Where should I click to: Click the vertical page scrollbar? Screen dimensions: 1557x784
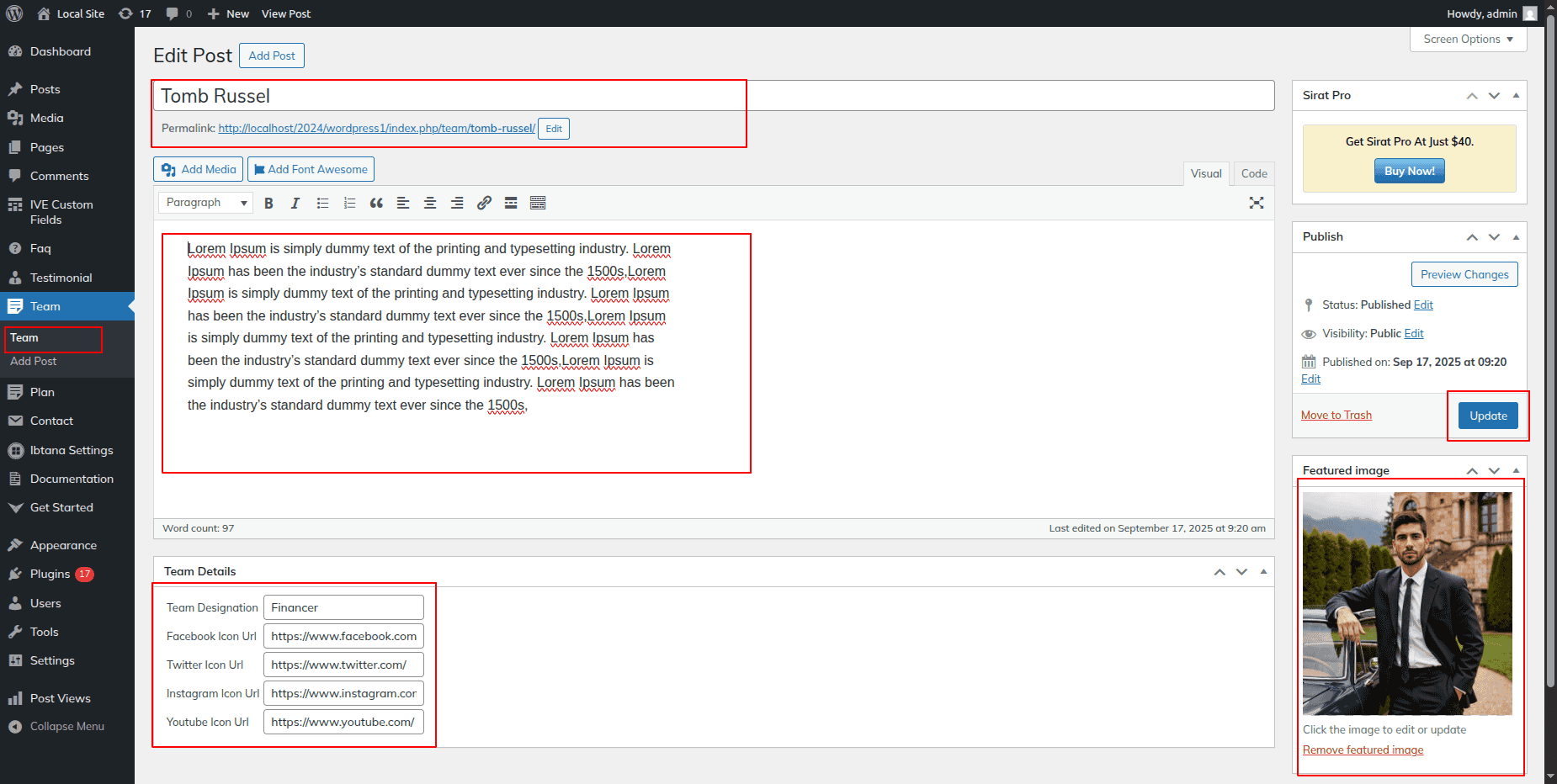(1550, 336)
